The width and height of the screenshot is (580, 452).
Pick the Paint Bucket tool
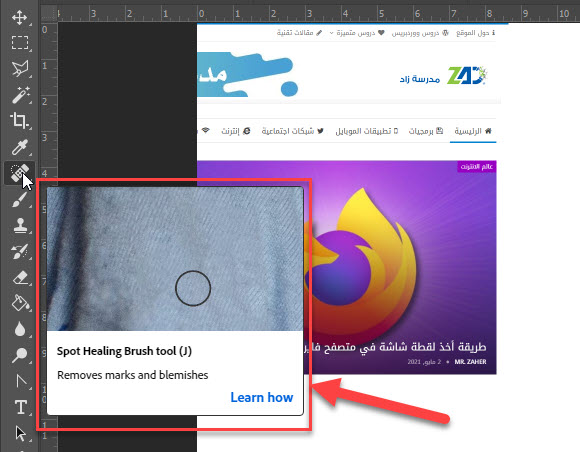tap(19, 303)
